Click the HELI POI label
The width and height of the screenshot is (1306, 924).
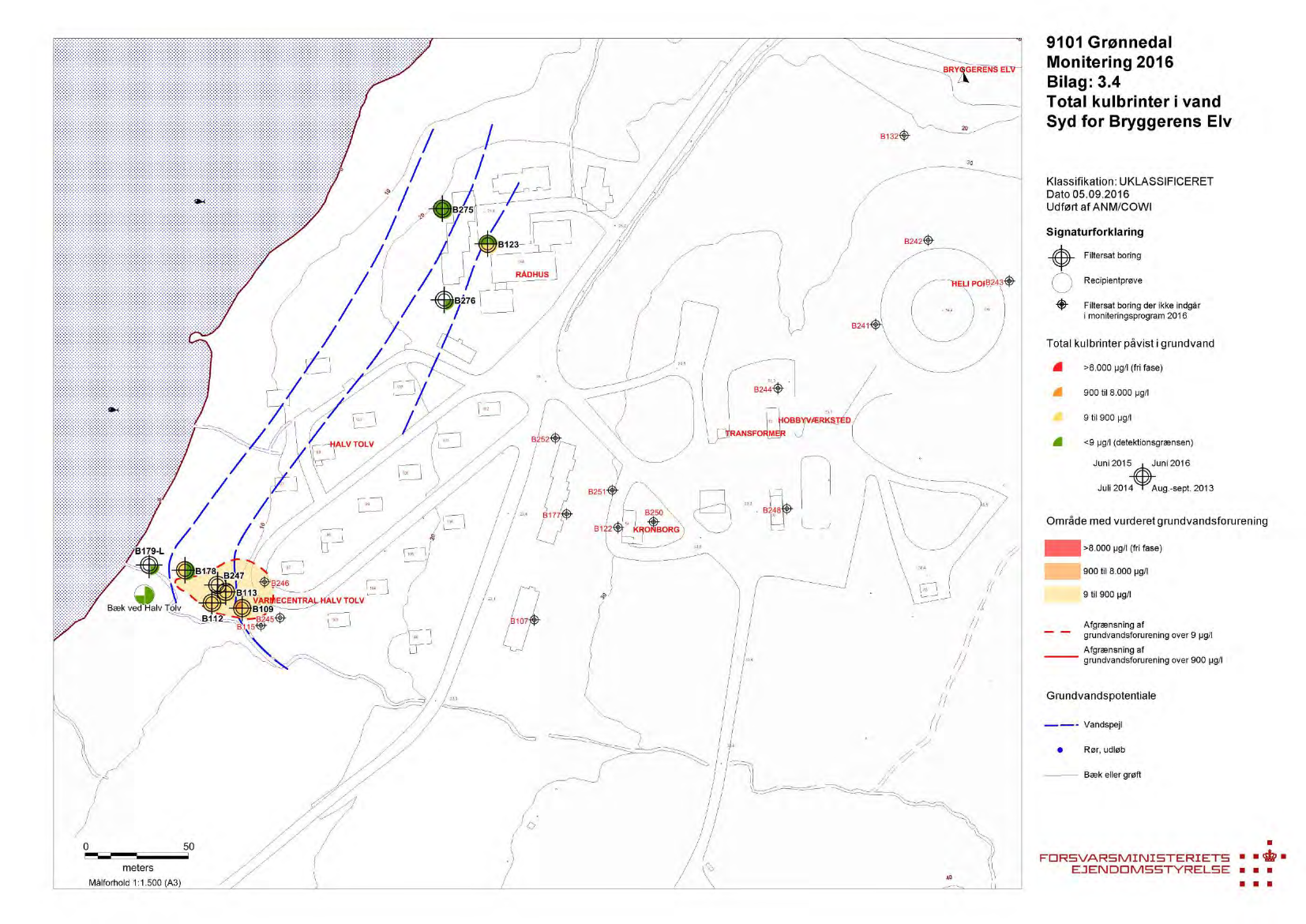pos(968,284)
